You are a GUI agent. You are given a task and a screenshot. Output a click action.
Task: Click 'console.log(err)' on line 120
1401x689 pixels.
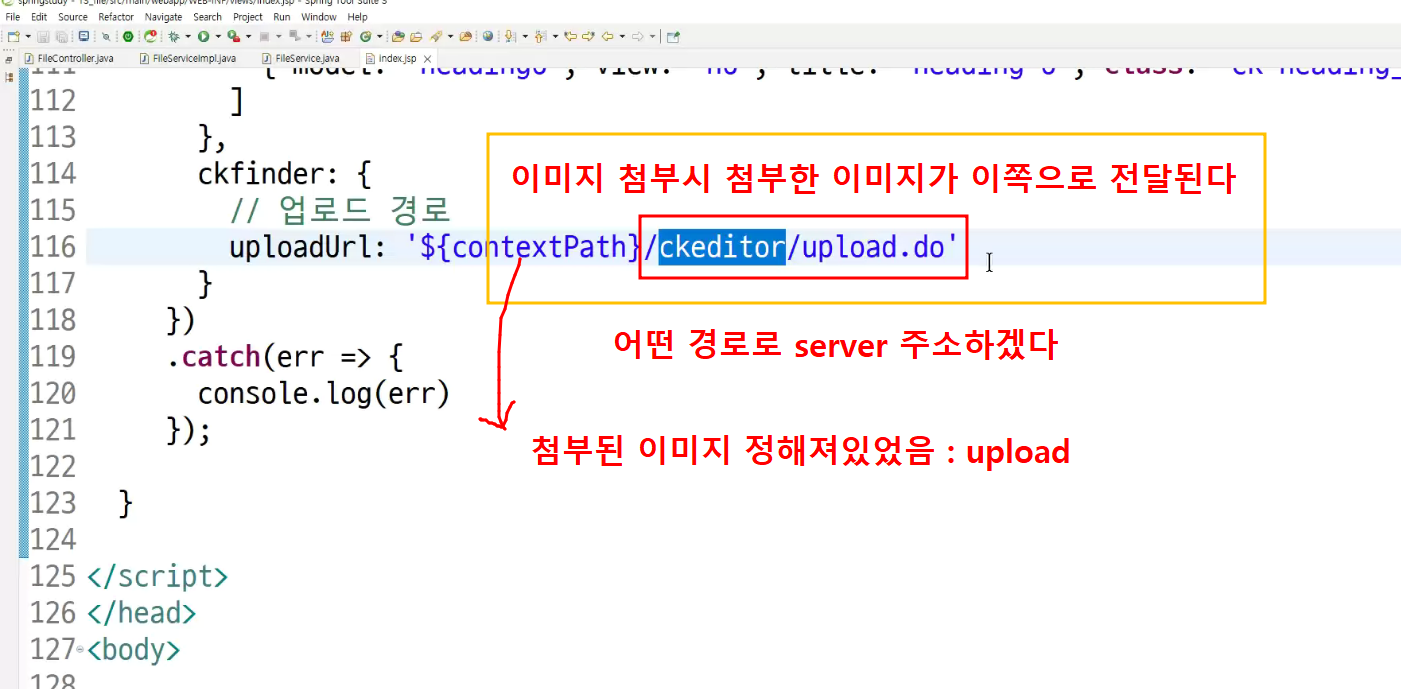(324, 394)
